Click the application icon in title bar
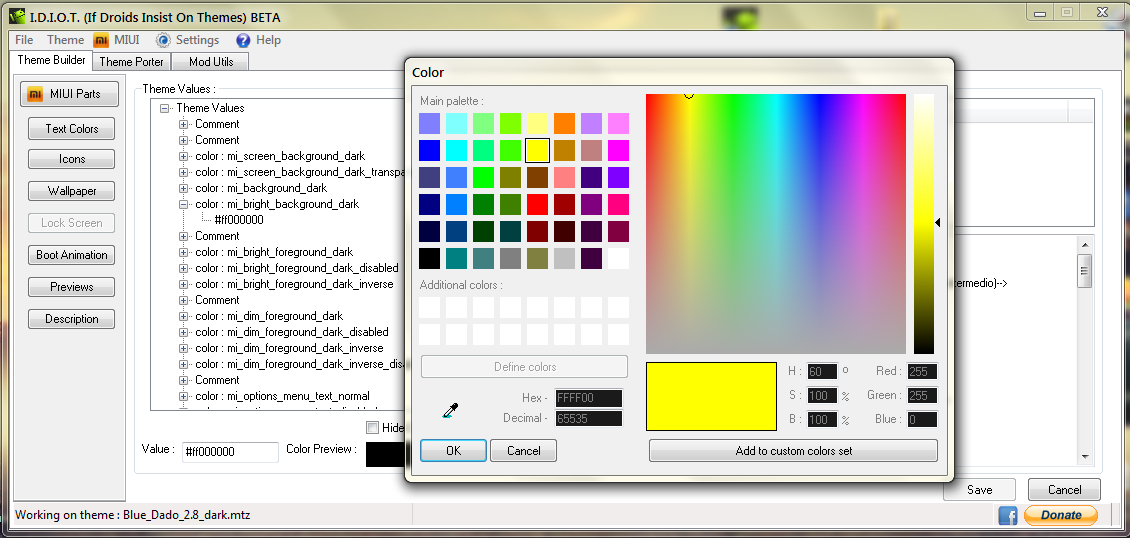Viewport: 1130px width, 538px height. [17, 16]
